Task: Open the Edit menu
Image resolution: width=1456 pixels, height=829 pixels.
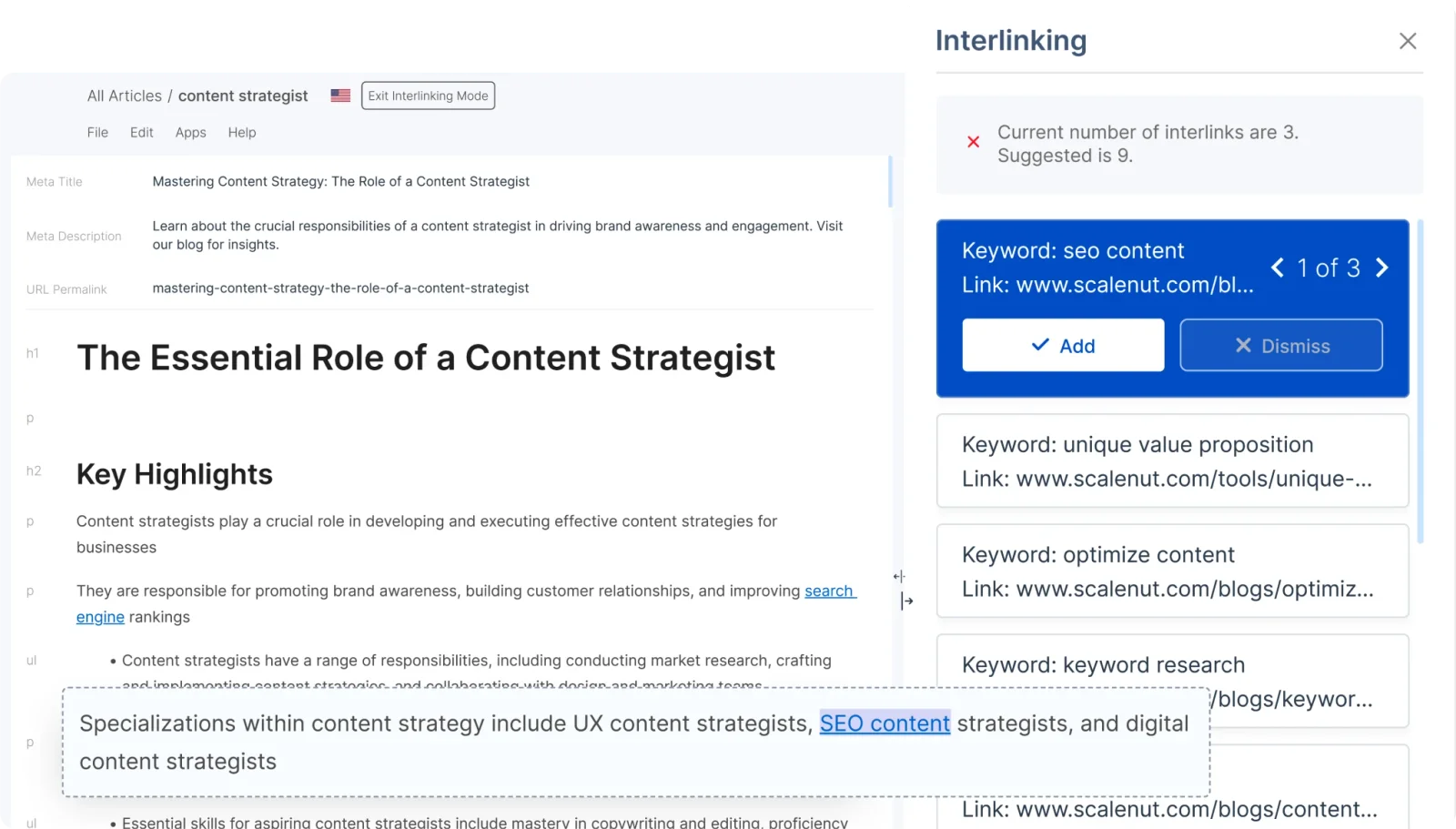Action: [x=141, y=132]
